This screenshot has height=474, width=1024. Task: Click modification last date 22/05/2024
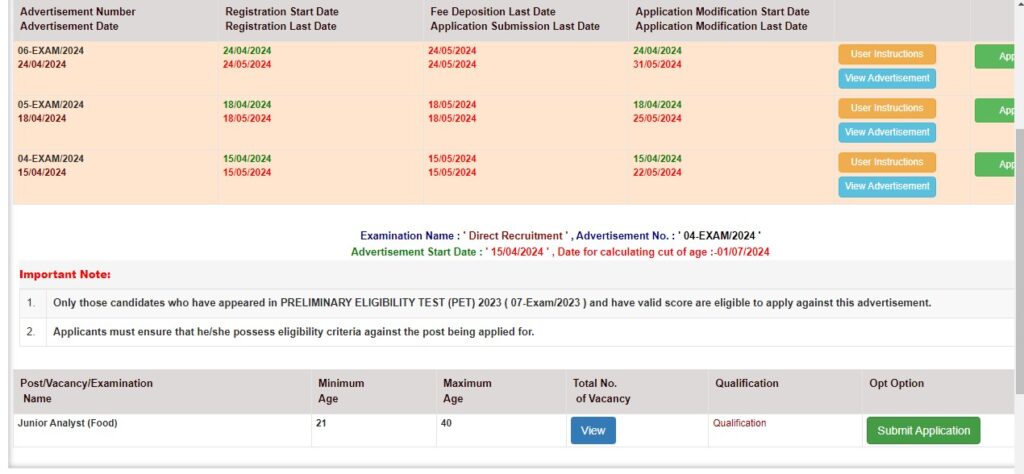657,172
